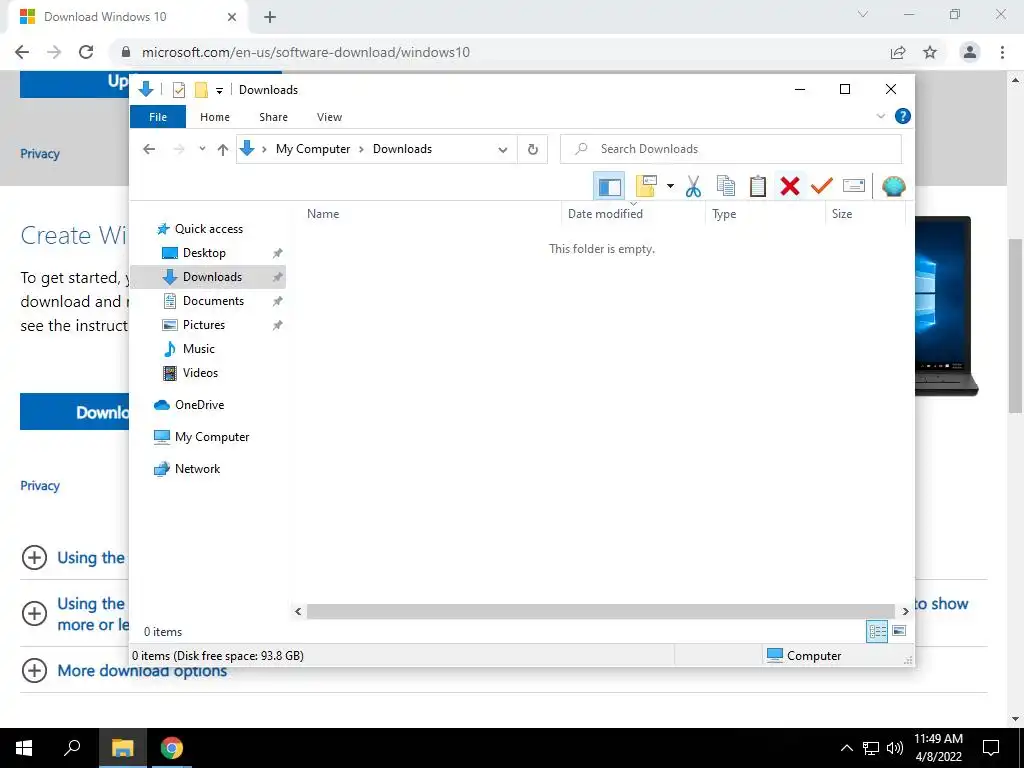Image resolution: width=1024 pixels, height=768 pixels.
Task: Close the Download Windows 10 Chrome tab
Action: point(232,17)
